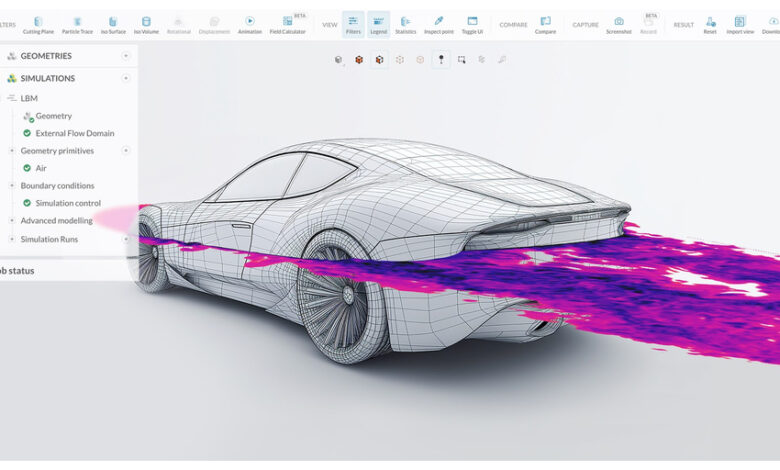Toggle the Legend display
Screen dimensions: 780x470
pos(378,24)
